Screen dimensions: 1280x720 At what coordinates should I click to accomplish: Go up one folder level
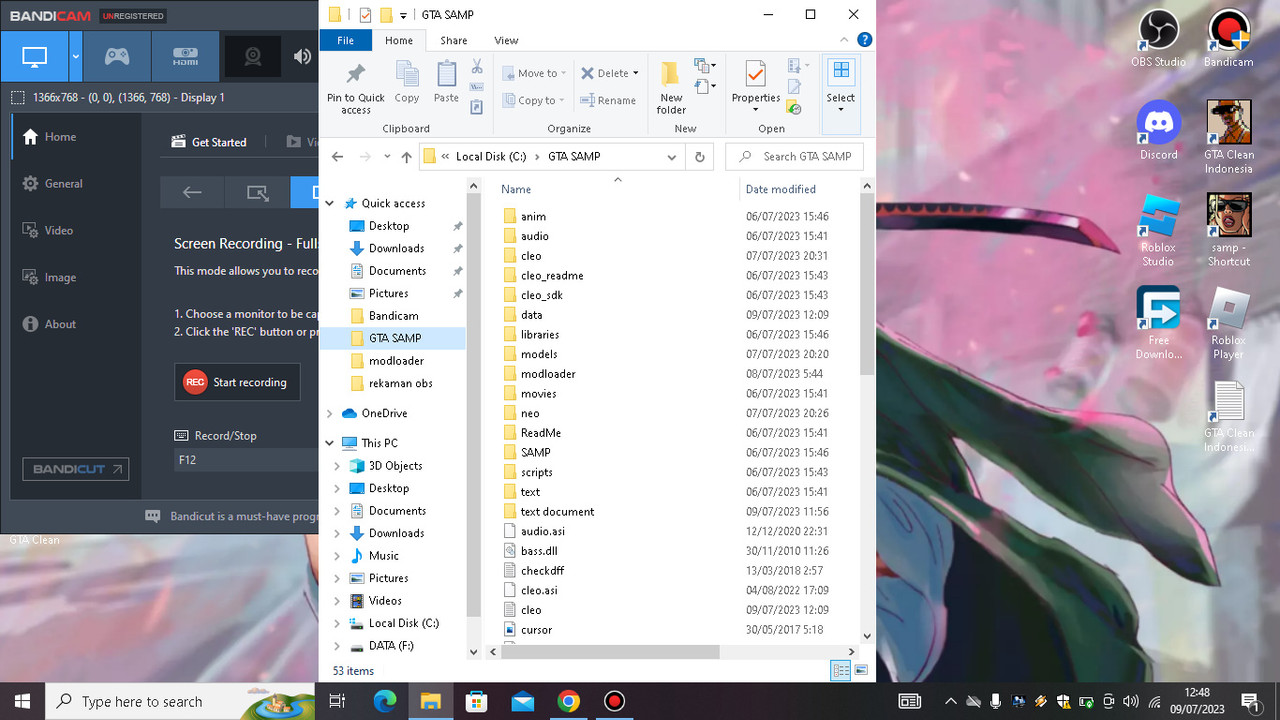coord(406,157)
